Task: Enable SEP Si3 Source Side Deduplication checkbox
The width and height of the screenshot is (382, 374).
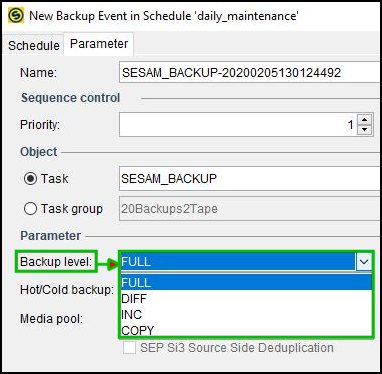Action: [130, 348]
